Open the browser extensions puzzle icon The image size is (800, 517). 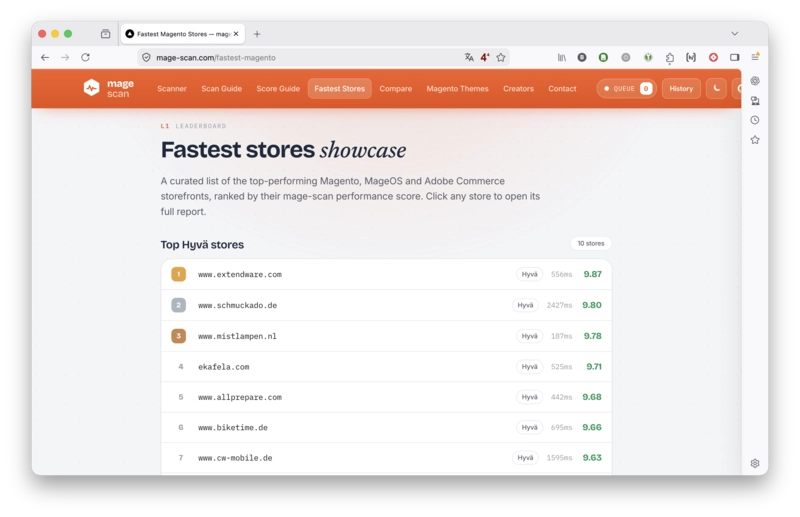point(669,58)
